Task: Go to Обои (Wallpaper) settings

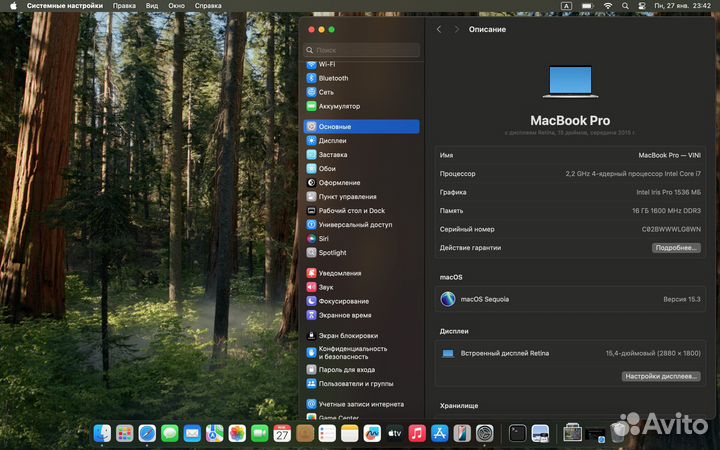Action: pos(327,169)
